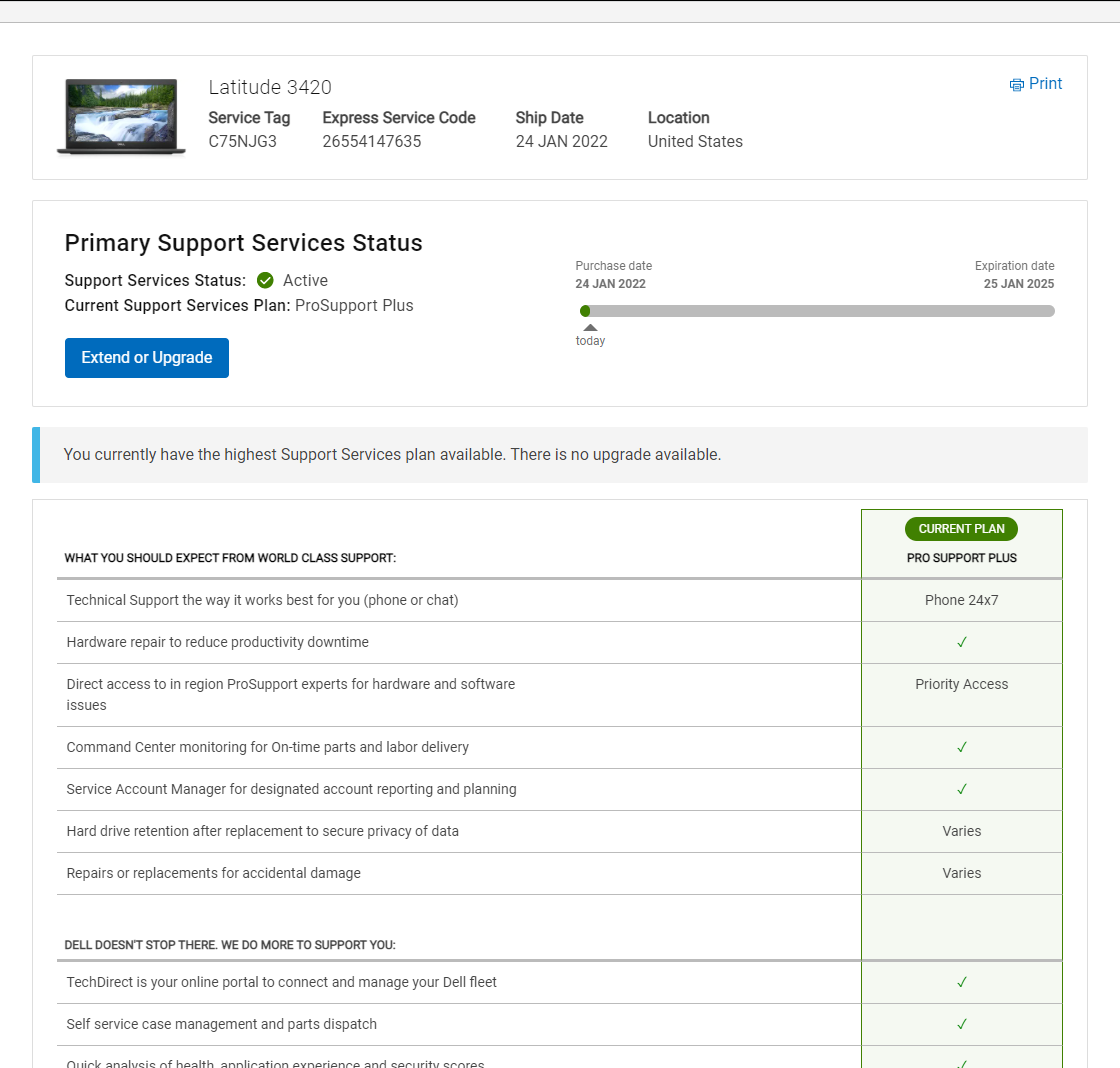Click the Active status text
The height and width of the screenshot is (1068, 1120).
click(x=305, y=280)
